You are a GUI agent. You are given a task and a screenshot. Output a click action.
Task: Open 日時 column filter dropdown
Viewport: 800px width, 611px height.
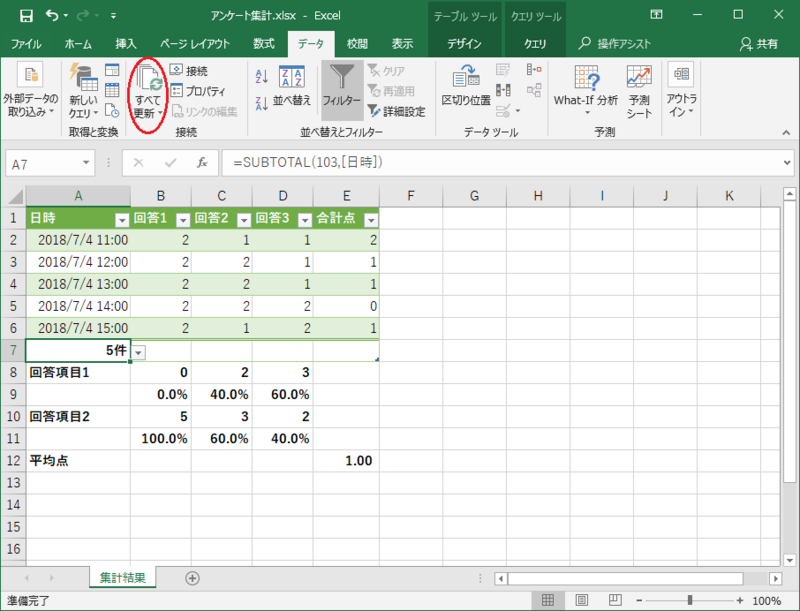121,220
